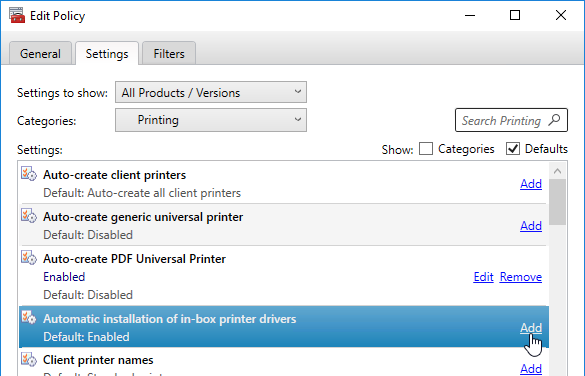Select the Settings tab
Viewport: 585px width, 376px height.
(107, 53)
